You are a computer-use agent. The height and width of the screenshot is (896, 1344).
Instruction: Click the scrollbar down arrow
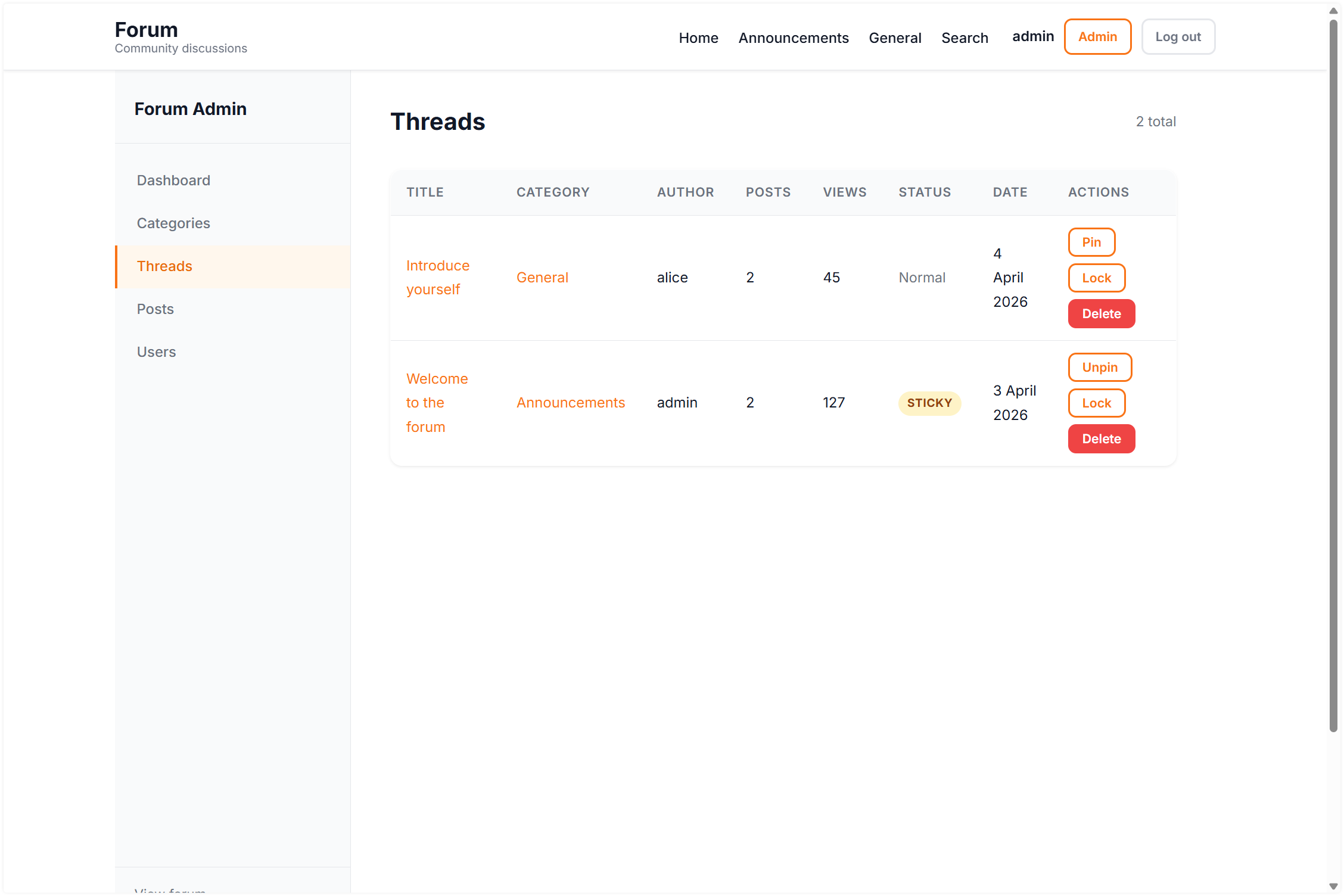1333,886
